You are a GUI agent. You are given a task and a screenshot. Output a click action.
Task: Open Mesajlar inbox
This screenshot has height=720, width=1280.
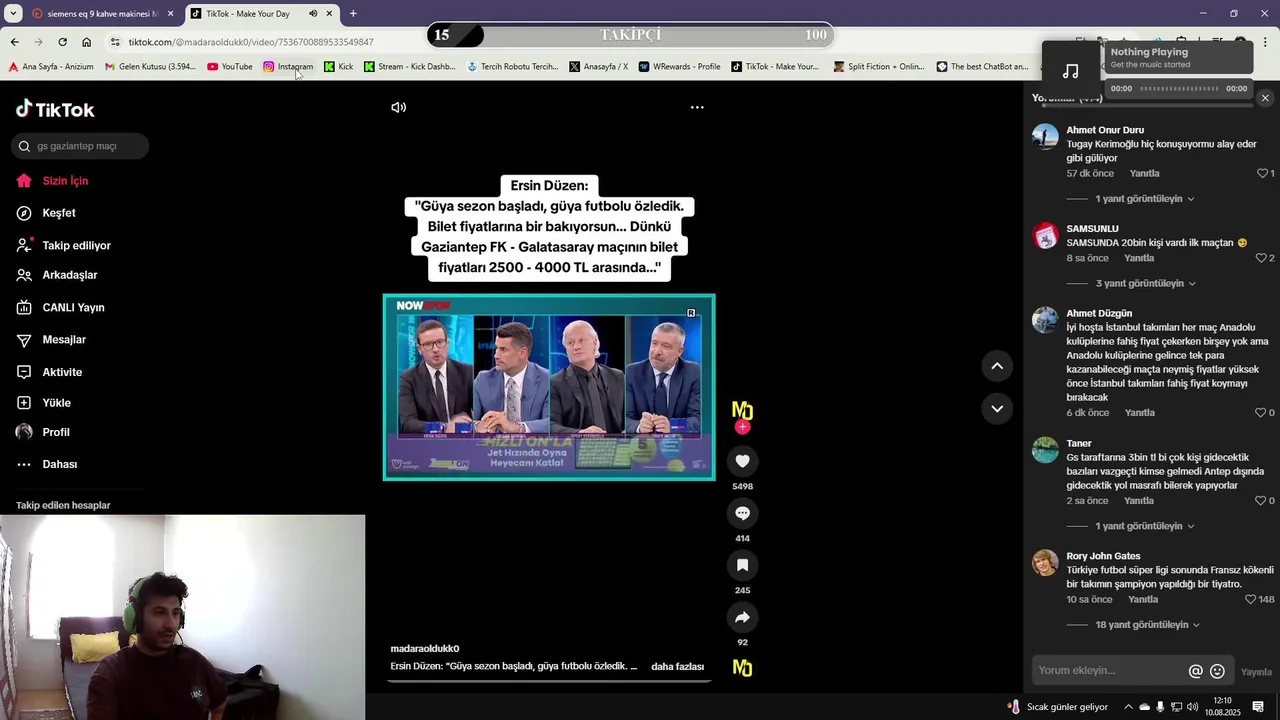pyautogui.click(x=64, y=340)
